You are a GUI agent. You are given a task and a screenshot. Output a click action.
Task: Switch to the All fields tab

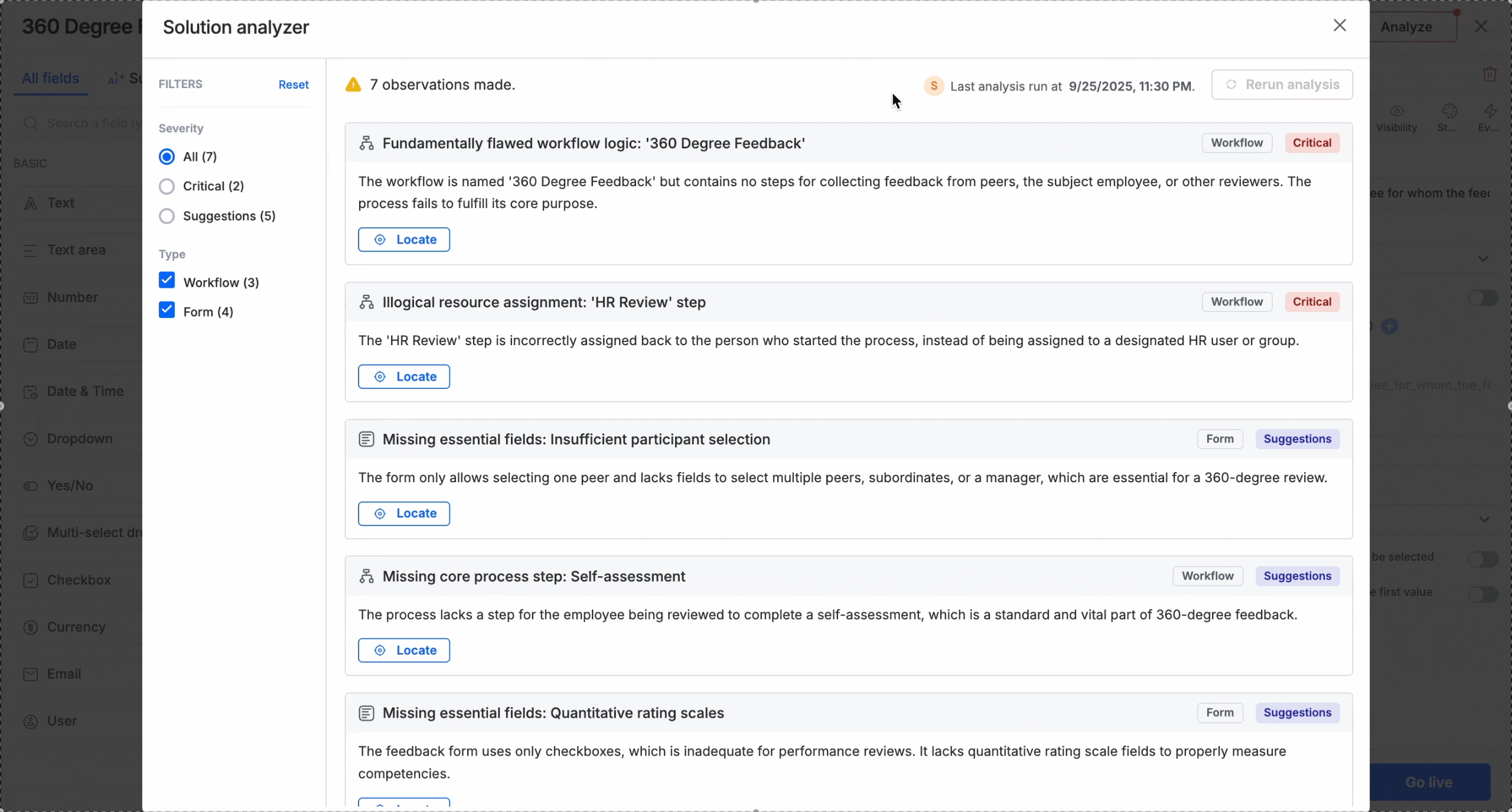[50, 79]
